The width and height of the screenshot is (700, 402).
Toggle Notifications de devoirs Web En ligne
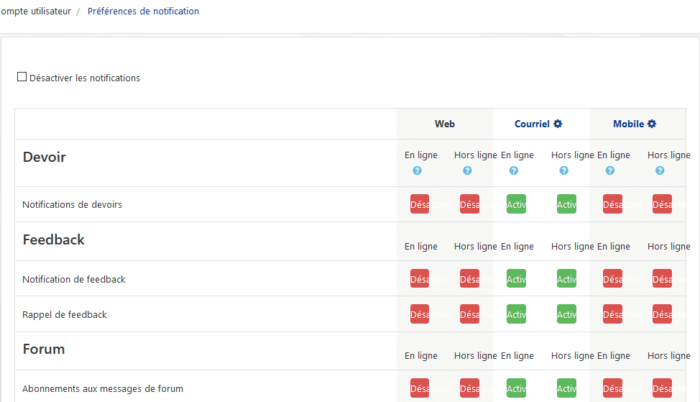pos(420,204)
